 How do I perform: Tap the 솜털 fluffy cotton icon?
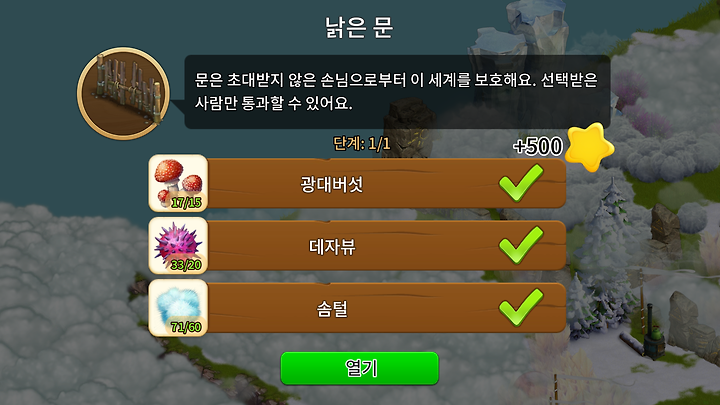[178, 308]
